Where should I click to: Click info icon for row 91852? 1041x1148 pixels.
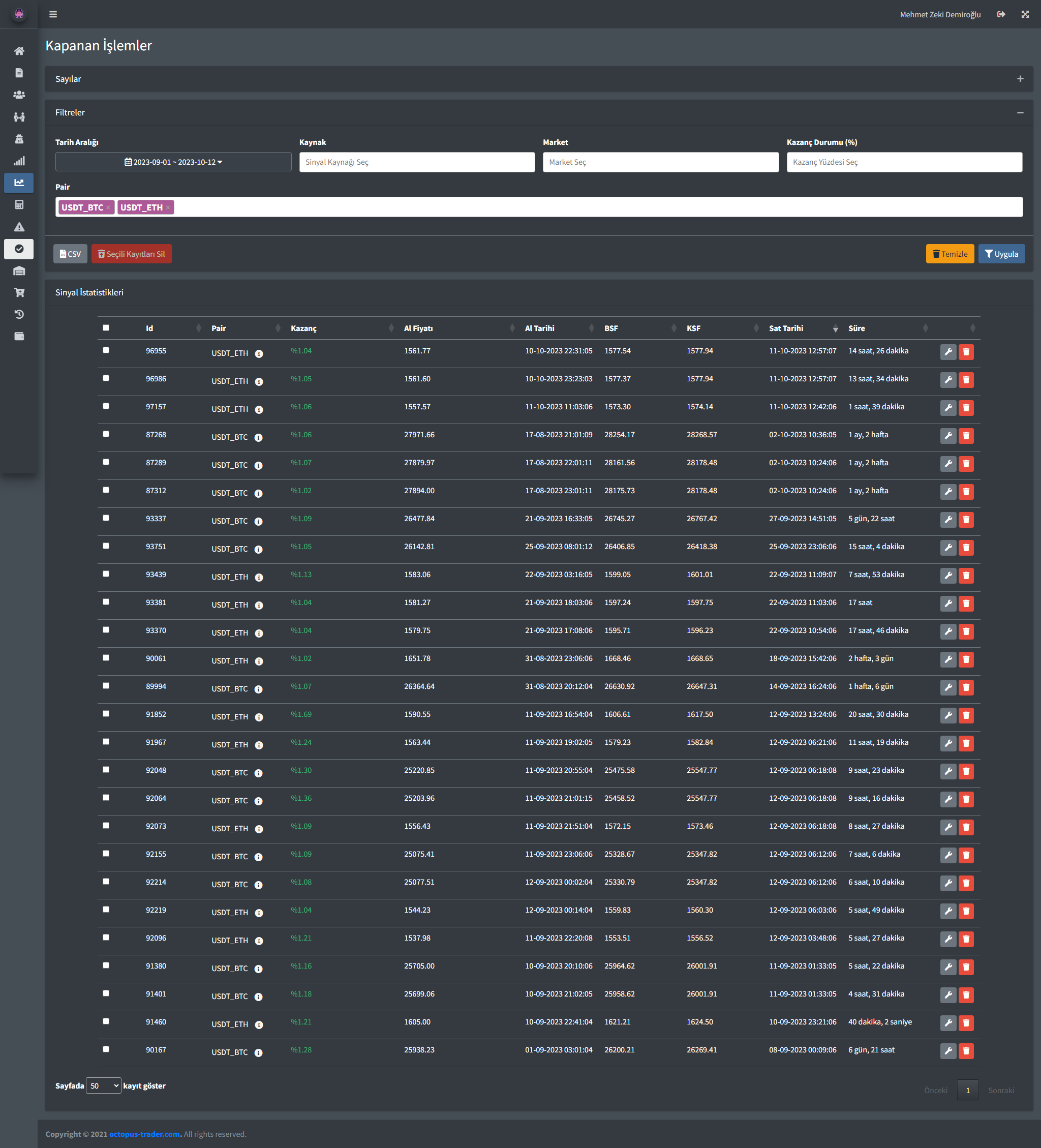click(259, 717)
